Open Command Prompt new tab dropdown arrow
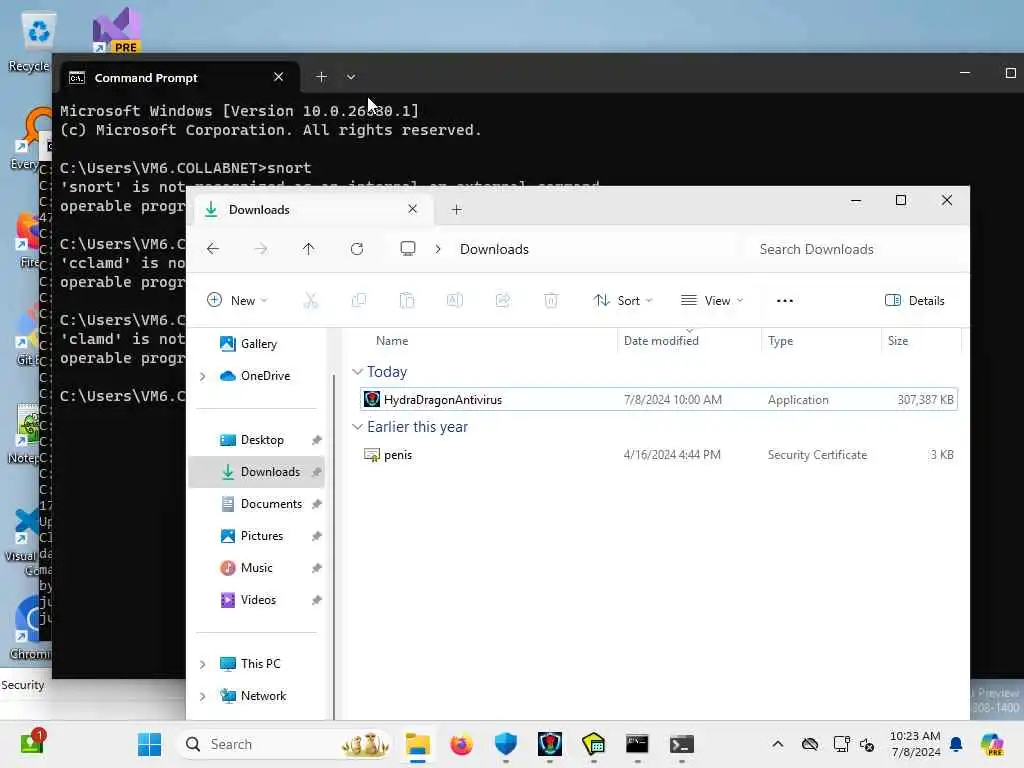1024x768 pixels. [351, 77]
